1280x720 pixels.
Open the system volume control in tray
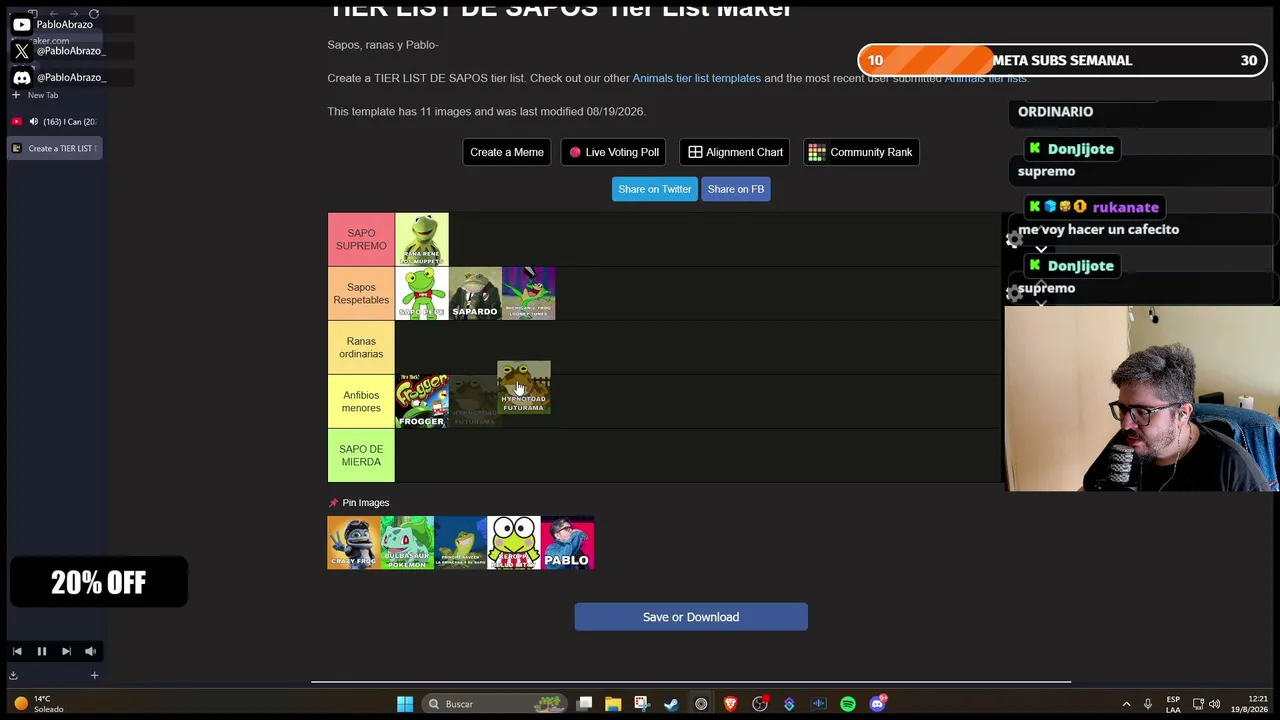pyautogui.click(x=1214, y=704)
